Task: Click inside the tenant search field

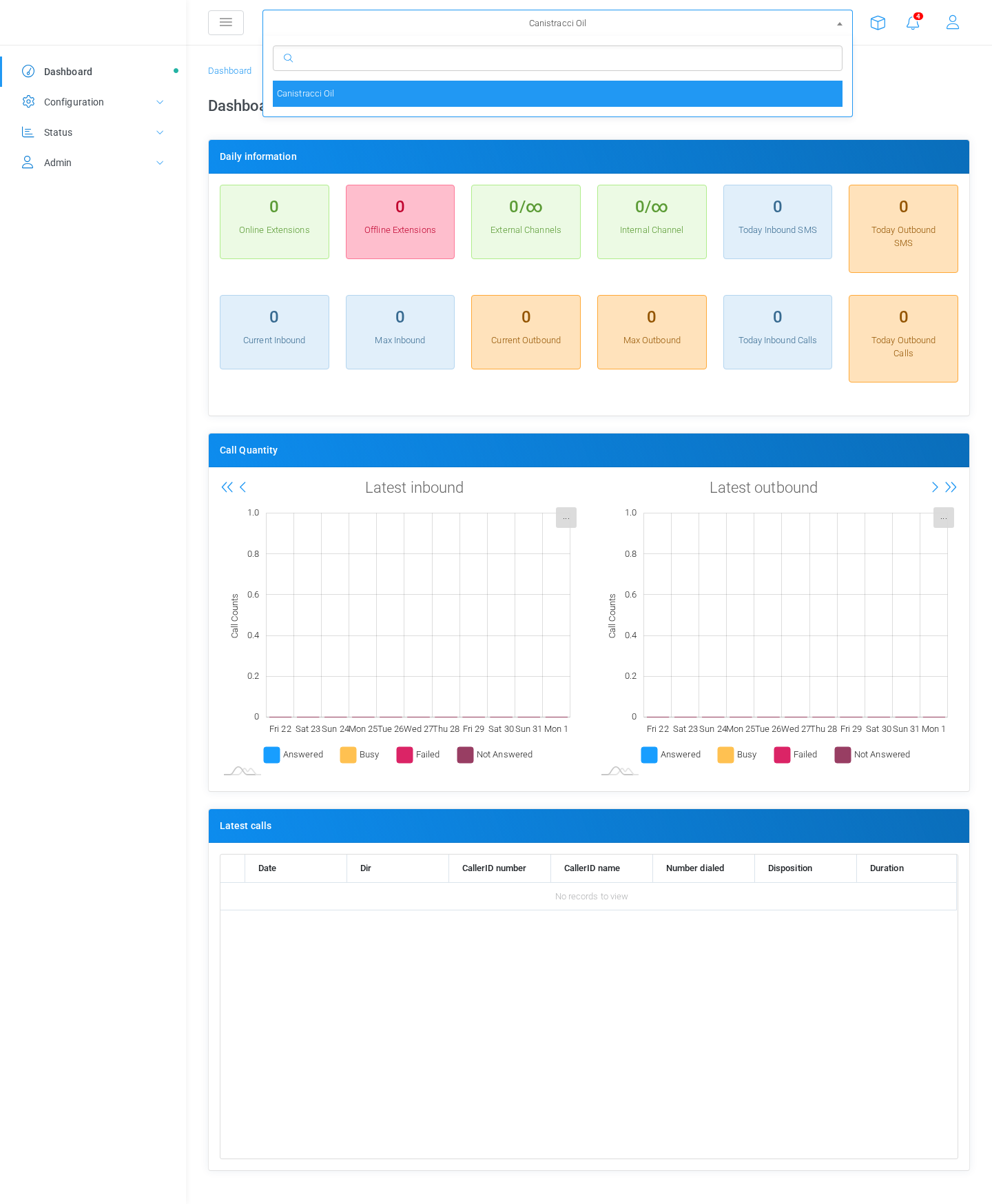Action: pyautogui.click(x=557, y=58)
